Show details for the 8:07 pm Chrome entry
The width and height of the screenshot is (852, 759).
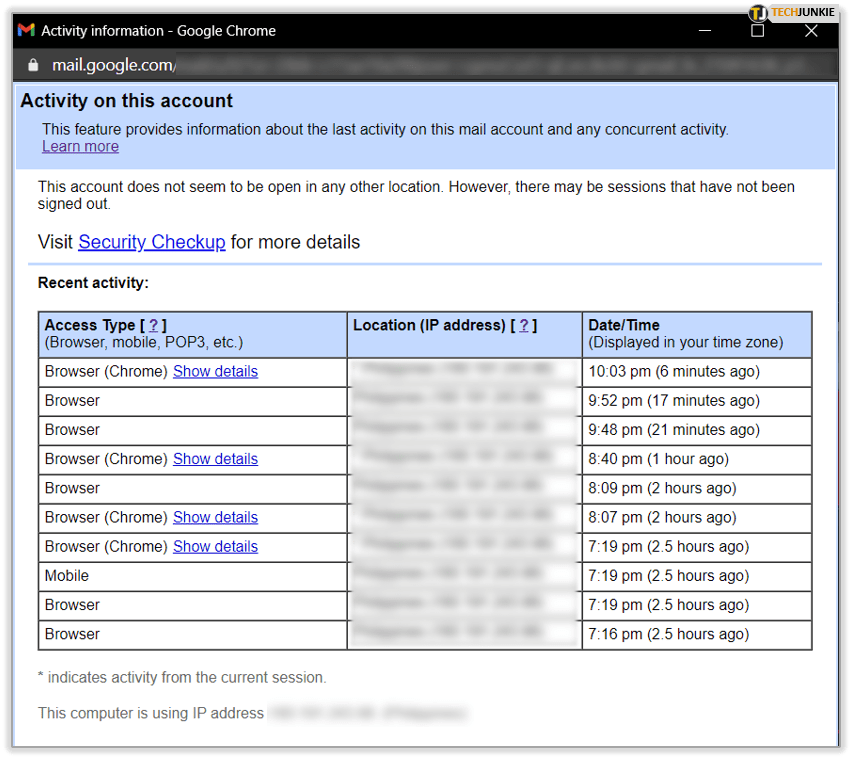215,517
